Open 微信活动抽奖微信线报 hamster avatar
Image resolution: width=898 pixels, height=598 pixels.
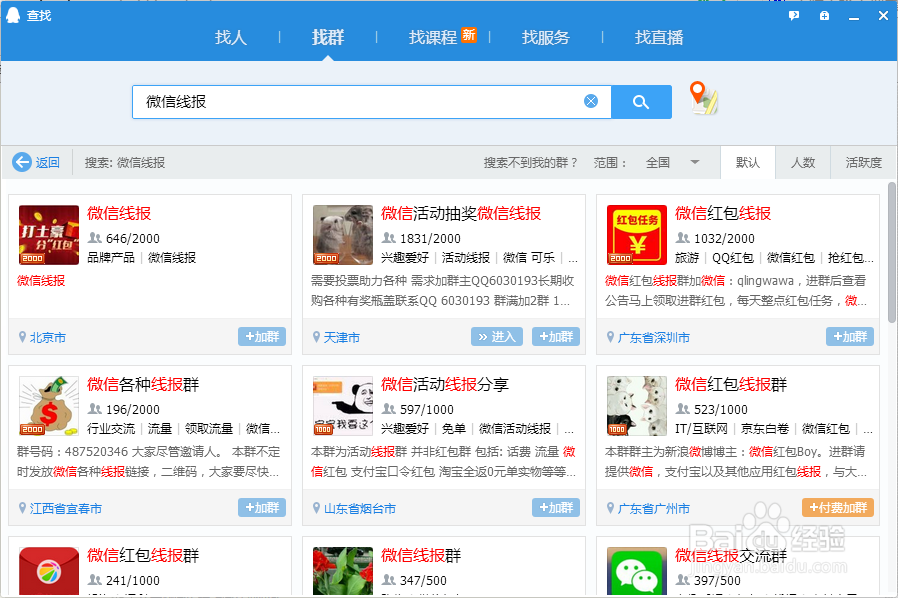(342, 235)
